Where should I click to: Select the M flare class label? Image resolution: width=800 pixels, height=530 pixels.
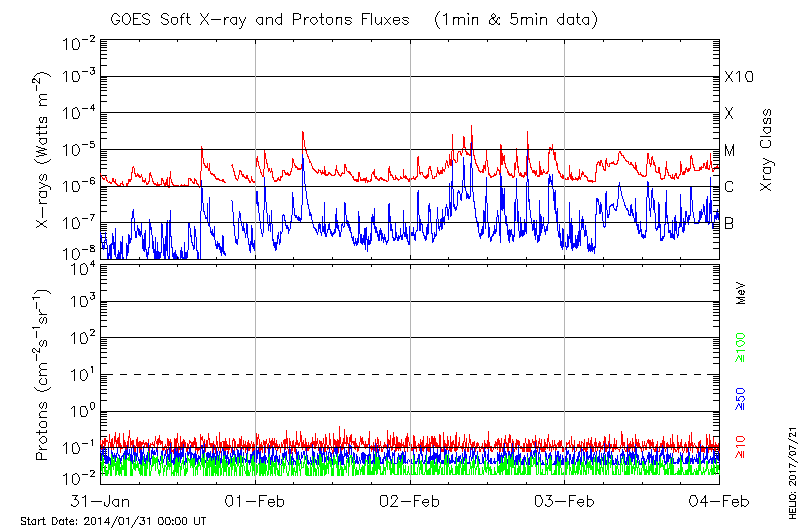pos(730,150)
